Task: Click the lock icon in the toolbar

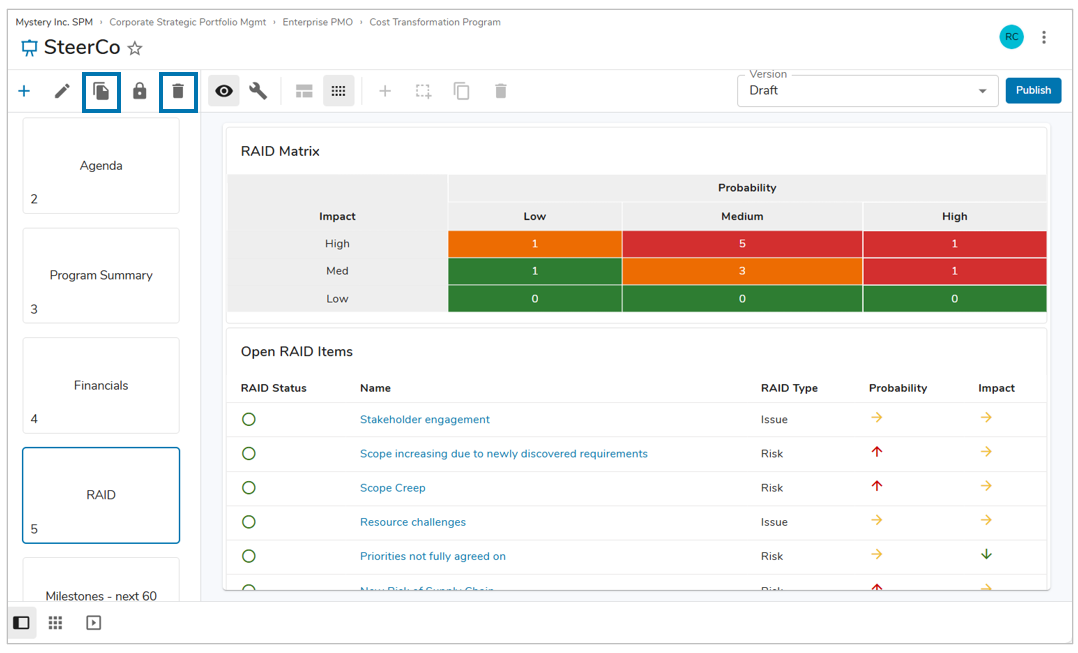Action: [140, 91]
